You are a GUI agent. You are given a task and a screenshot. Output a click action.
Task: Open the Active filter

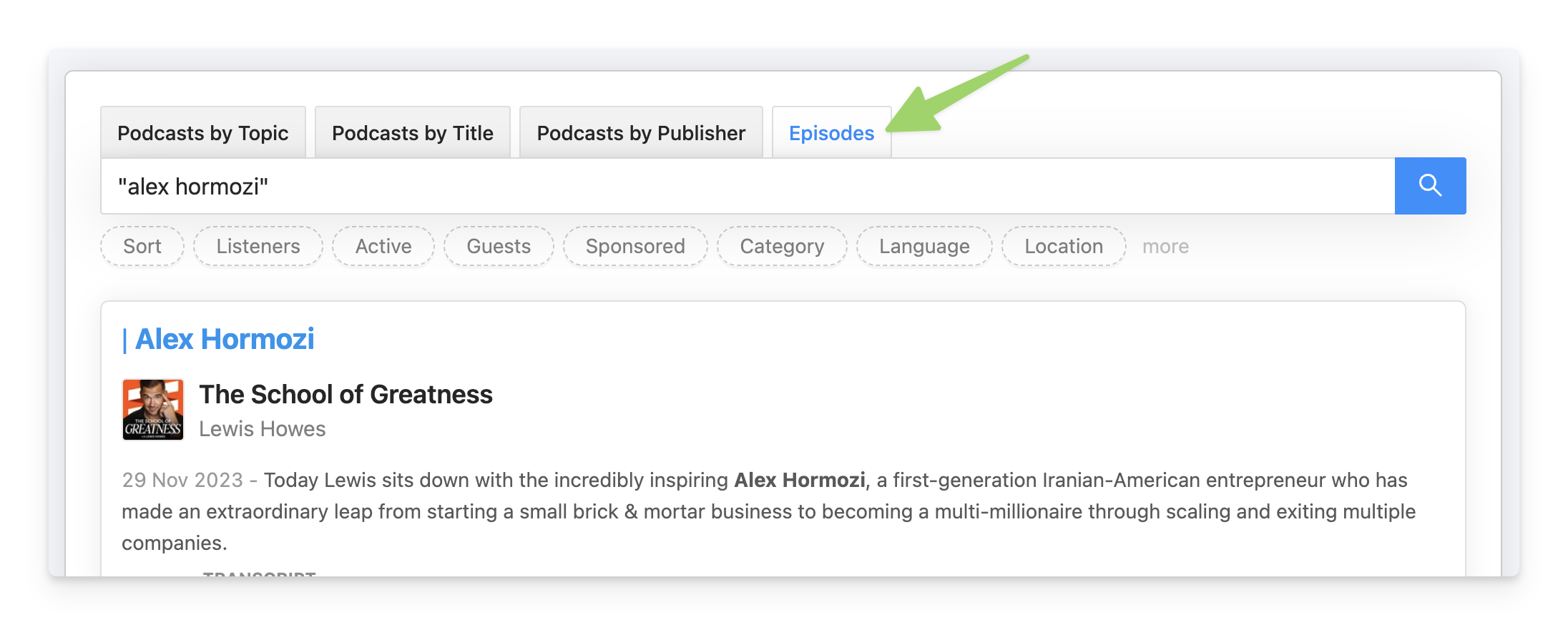point(383,246)
